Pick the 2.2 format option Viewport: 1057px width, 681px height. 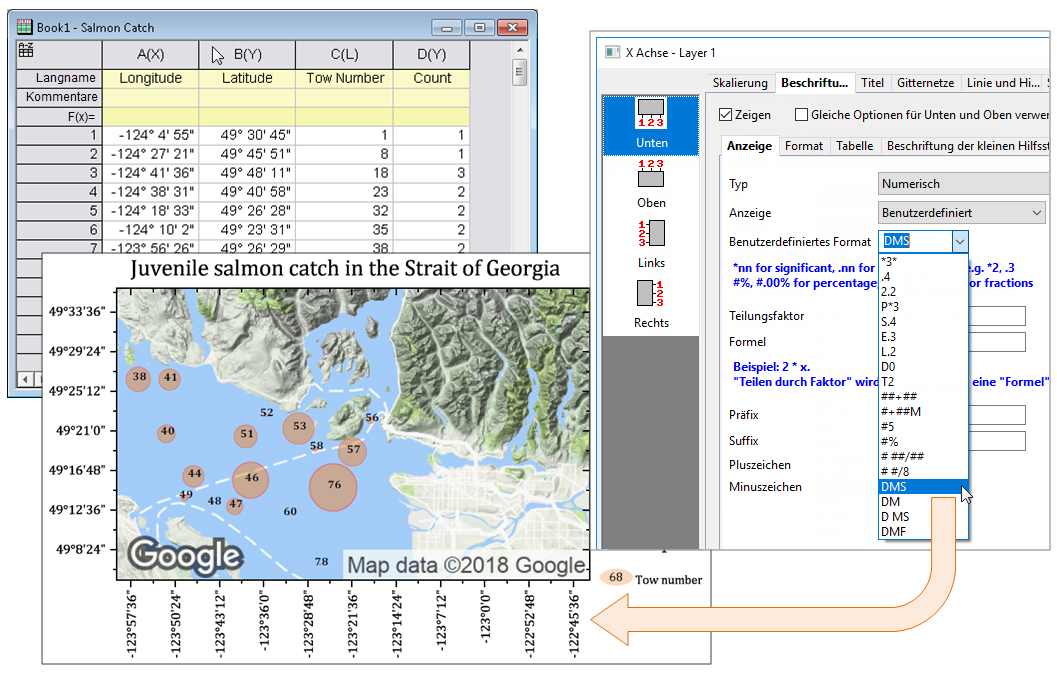pos(923,291)
